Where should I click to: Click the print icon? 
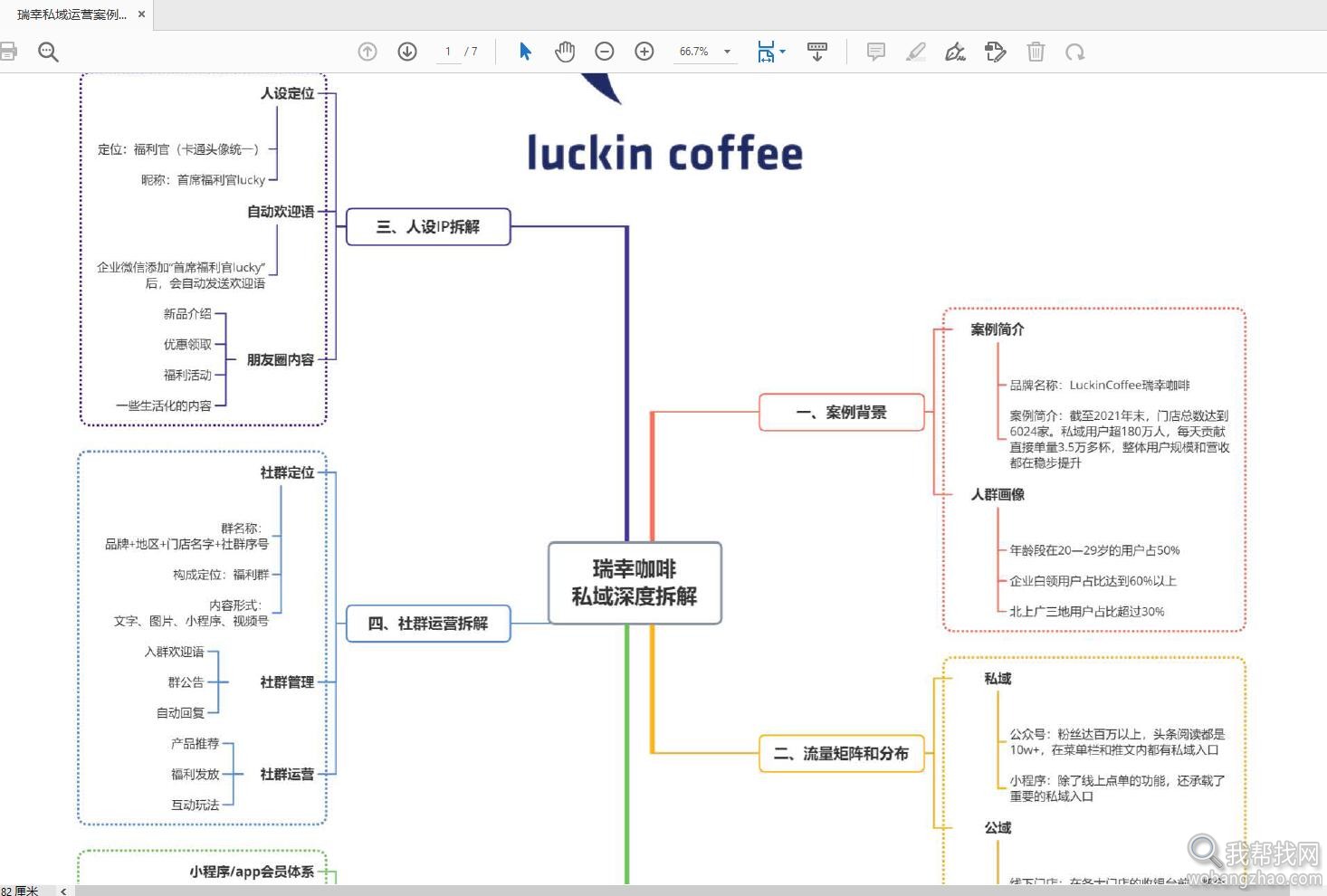coord(7,52)
